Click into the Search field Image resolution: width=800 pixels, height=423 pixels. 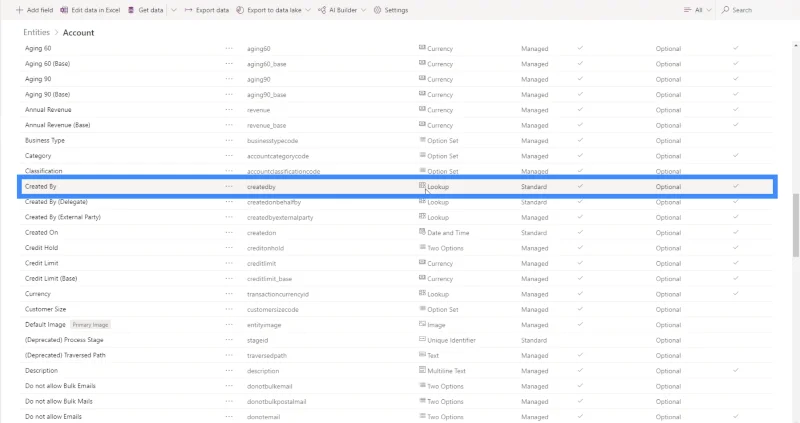coord(757,10)
